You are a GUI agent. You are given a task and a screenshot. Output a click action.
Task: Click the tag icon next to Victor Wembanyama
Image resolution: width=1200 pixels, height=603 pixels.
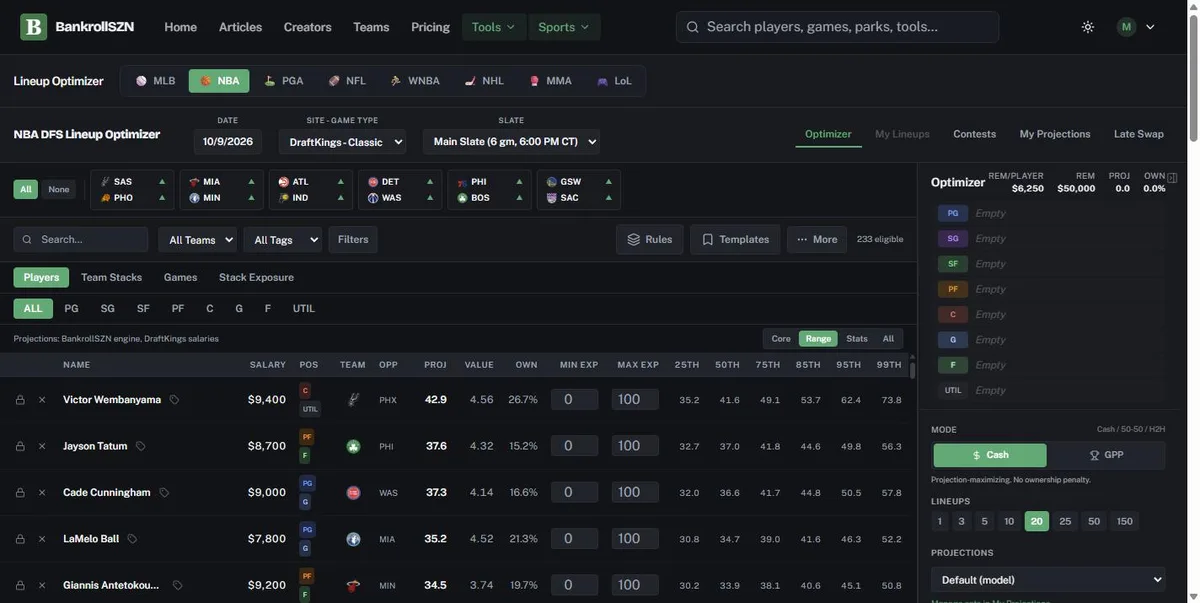pos(174,400)
